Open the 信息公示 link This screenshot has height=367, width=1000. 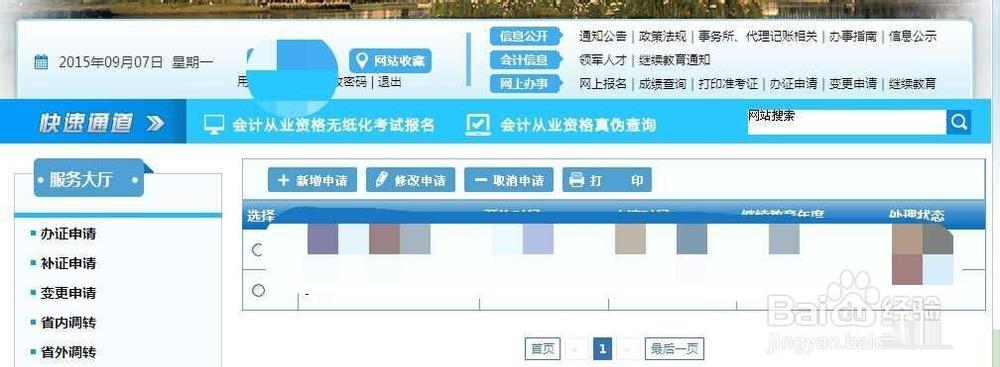coord(913,36)
